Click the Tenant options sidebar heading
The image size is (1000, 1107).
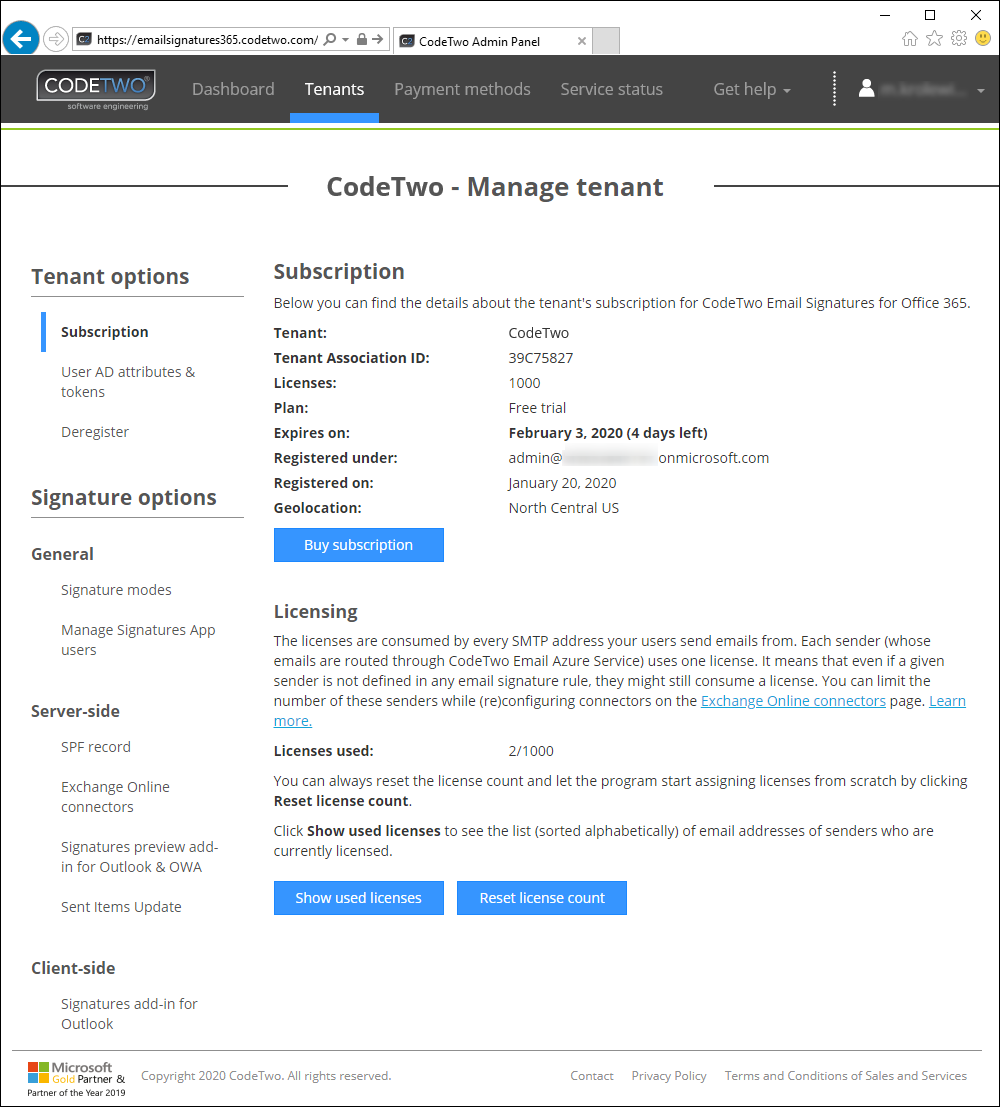[110, 277]
